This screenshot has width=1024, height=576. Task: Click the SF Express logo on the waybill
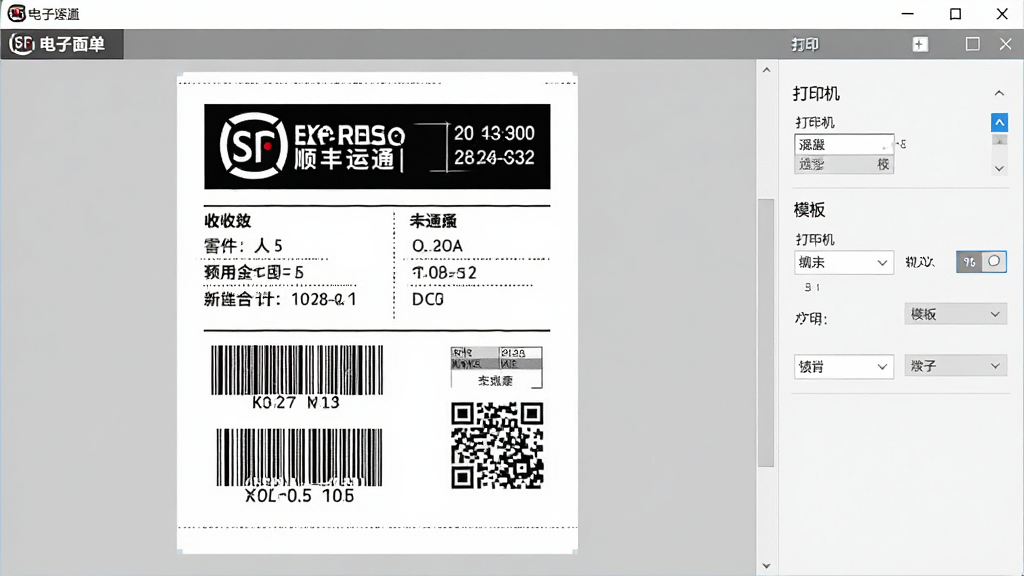pyautogui.click(x=253, y=146)
